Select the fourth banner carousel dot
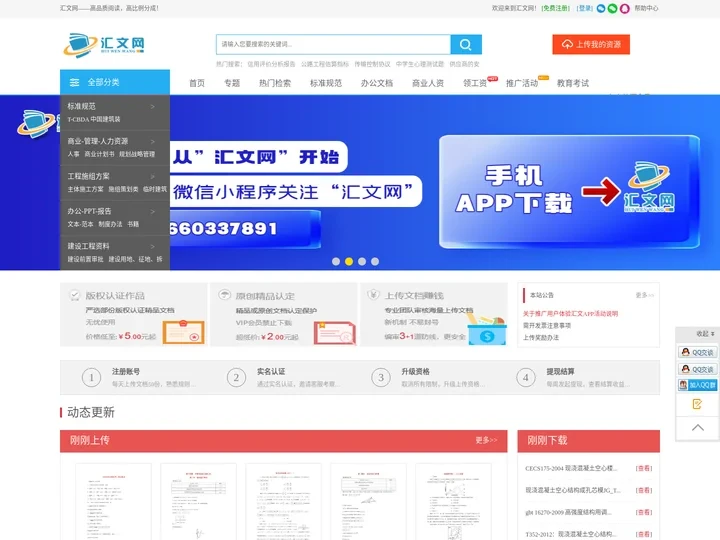The image size is (720, 540). pyautogui.click(x=375, y=261)
